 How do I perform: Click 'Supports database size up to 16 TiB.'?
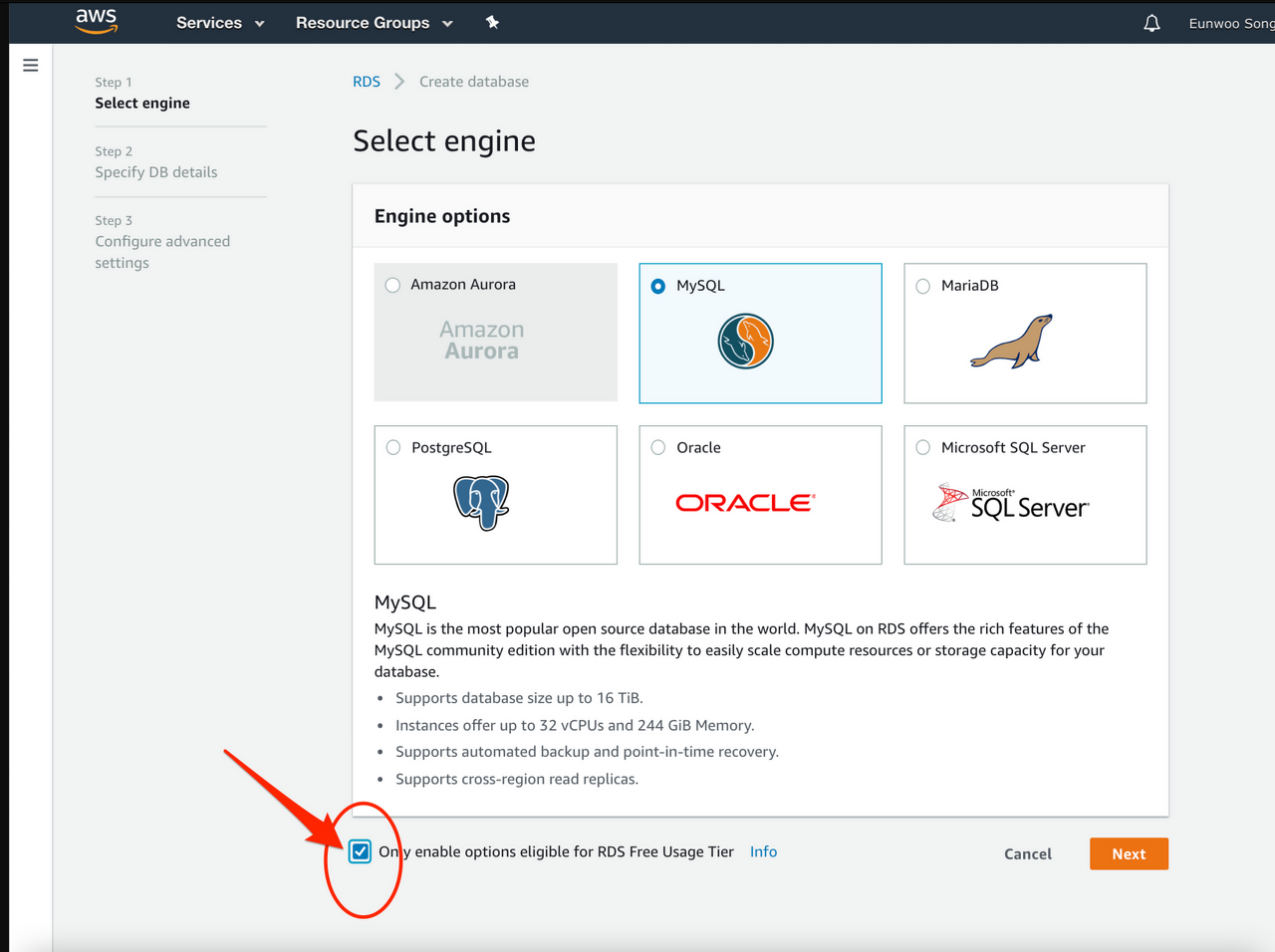[x=519, y=698]
